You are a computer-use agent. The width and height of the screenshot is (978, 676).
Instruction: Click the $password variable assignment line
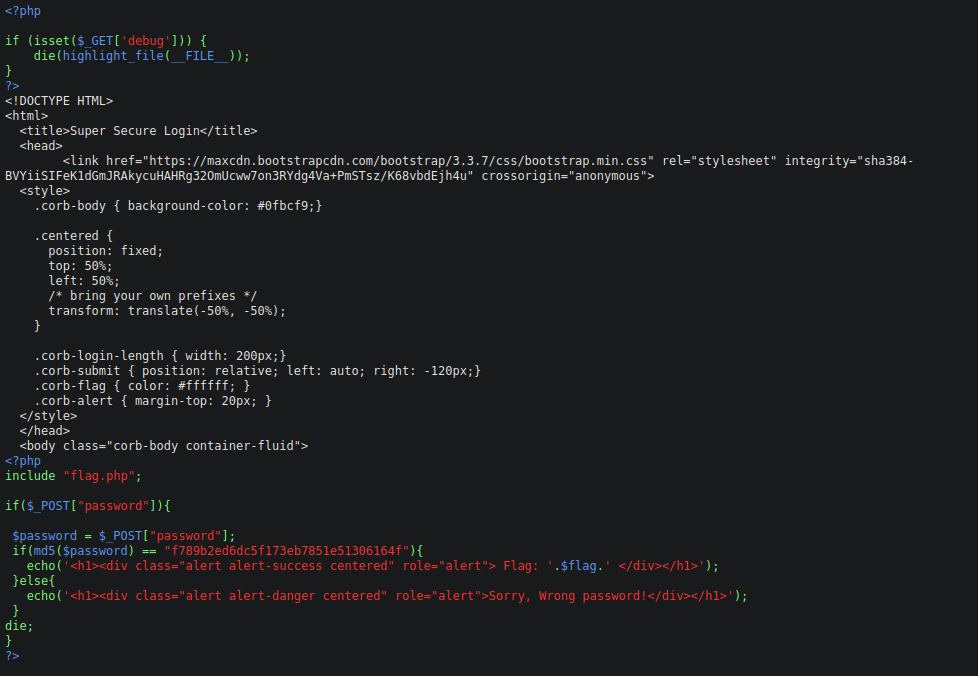(x=124, y=536)
